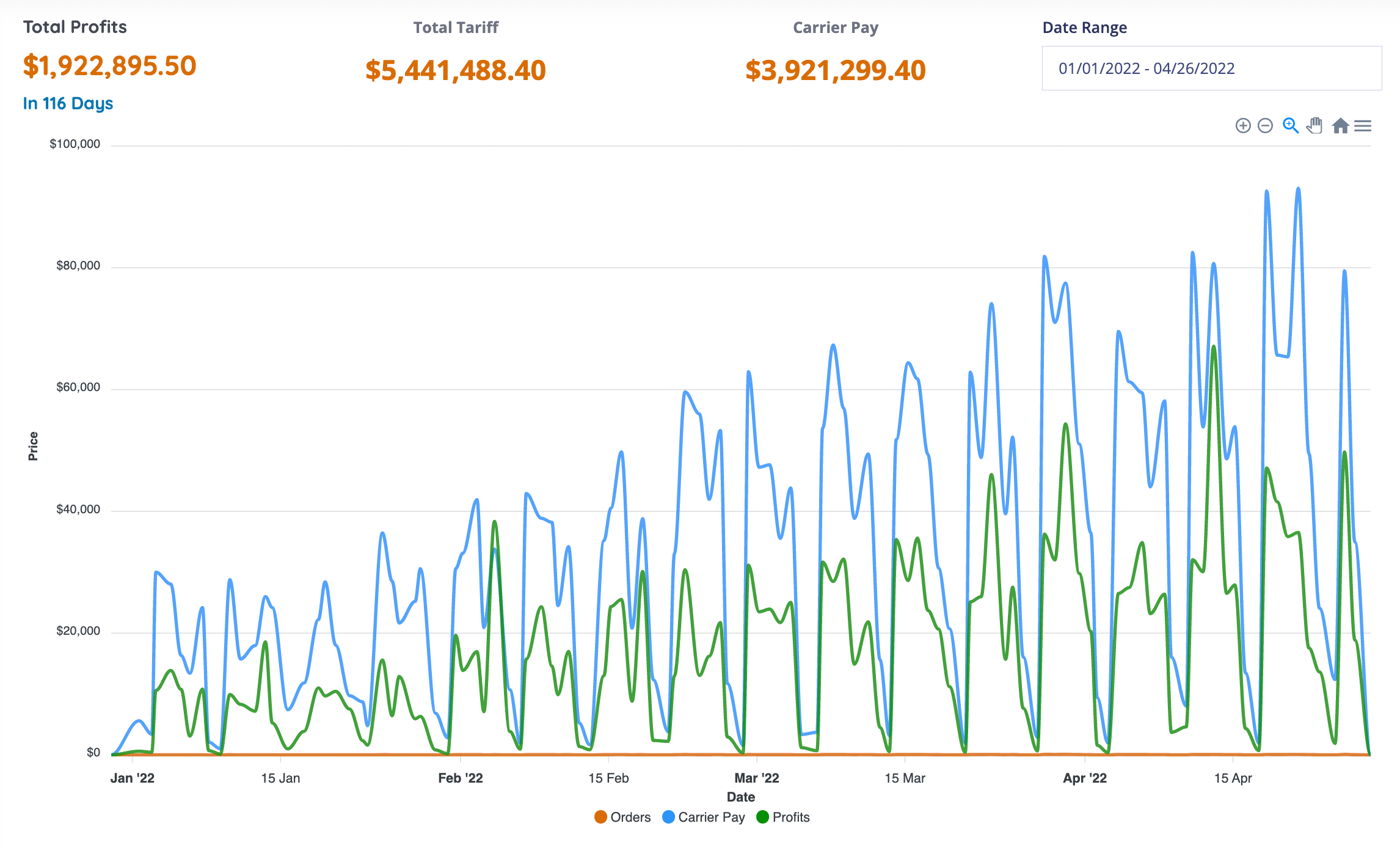Reset chart zoom with home icon
The height and width of the screenshot is (848, 1400).
pyautogui.click(x=1340, y=126)
